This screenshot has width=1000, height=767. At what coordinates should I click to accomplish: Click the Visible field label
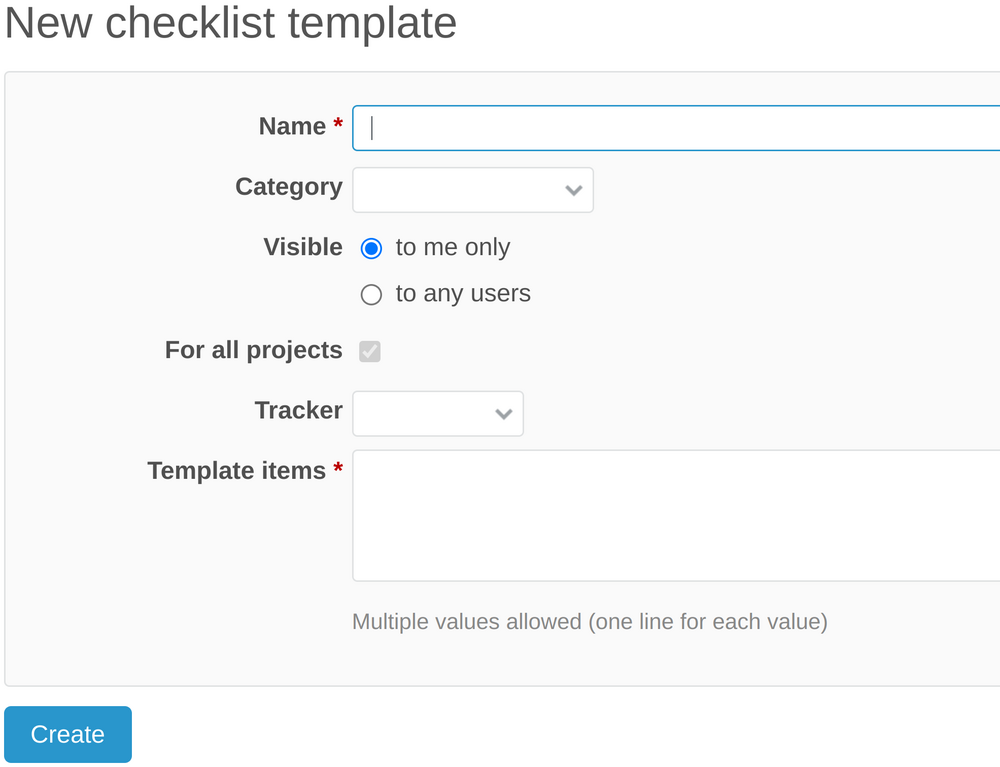(303, 247)
